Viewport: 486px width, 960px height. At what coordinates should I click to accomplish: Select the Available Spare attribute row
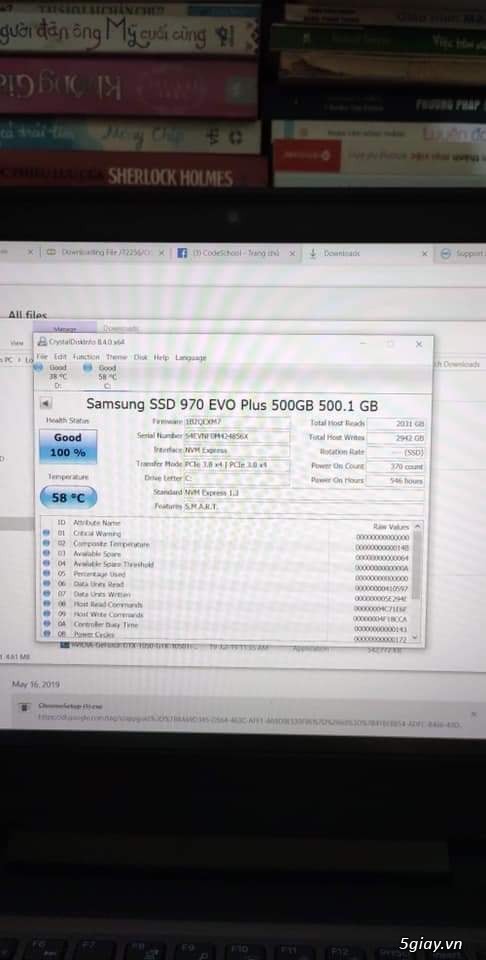tap(226, 554)
